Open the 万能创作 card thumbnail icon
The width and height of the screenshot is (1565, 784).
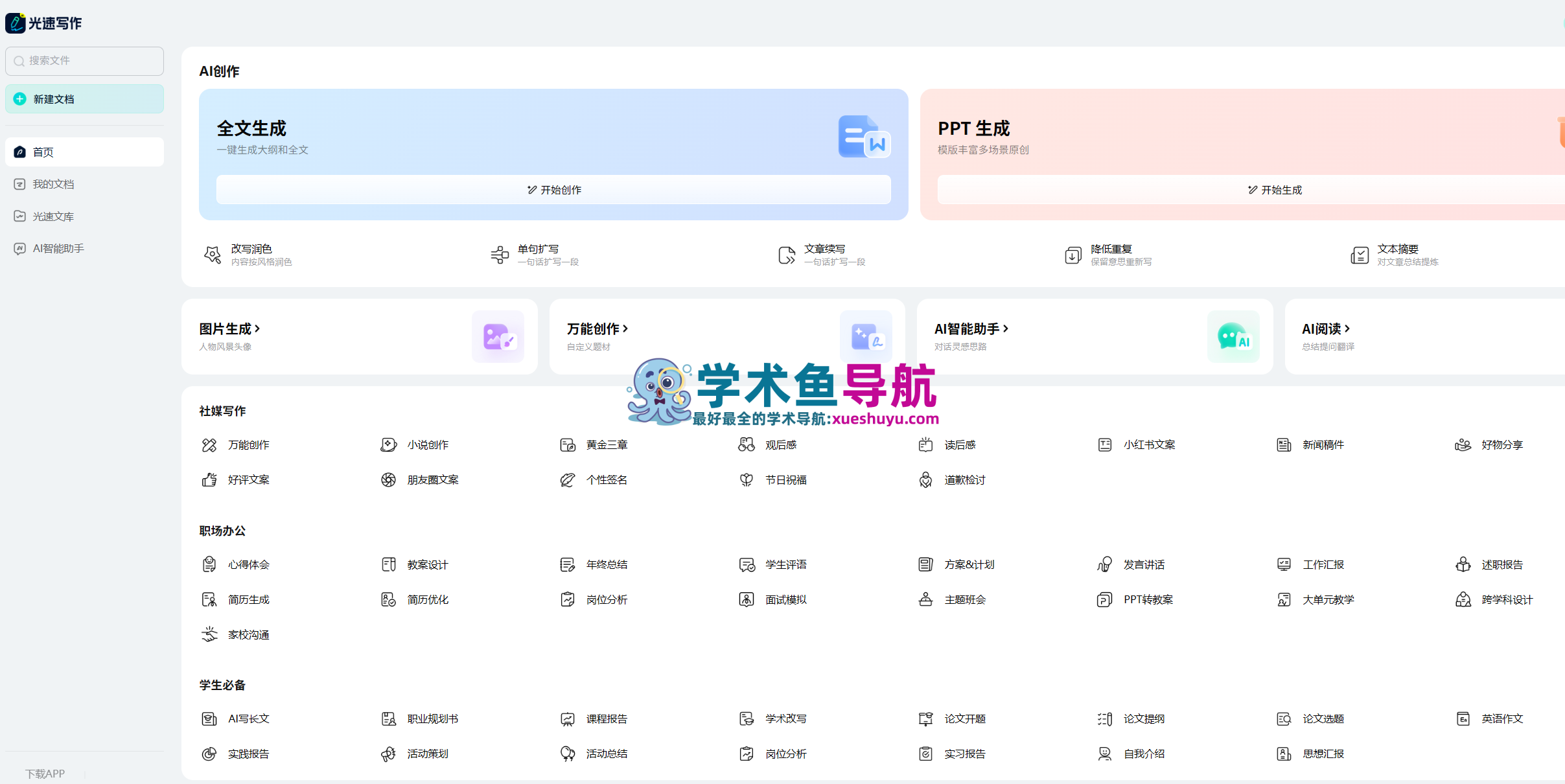coord(866,336)
